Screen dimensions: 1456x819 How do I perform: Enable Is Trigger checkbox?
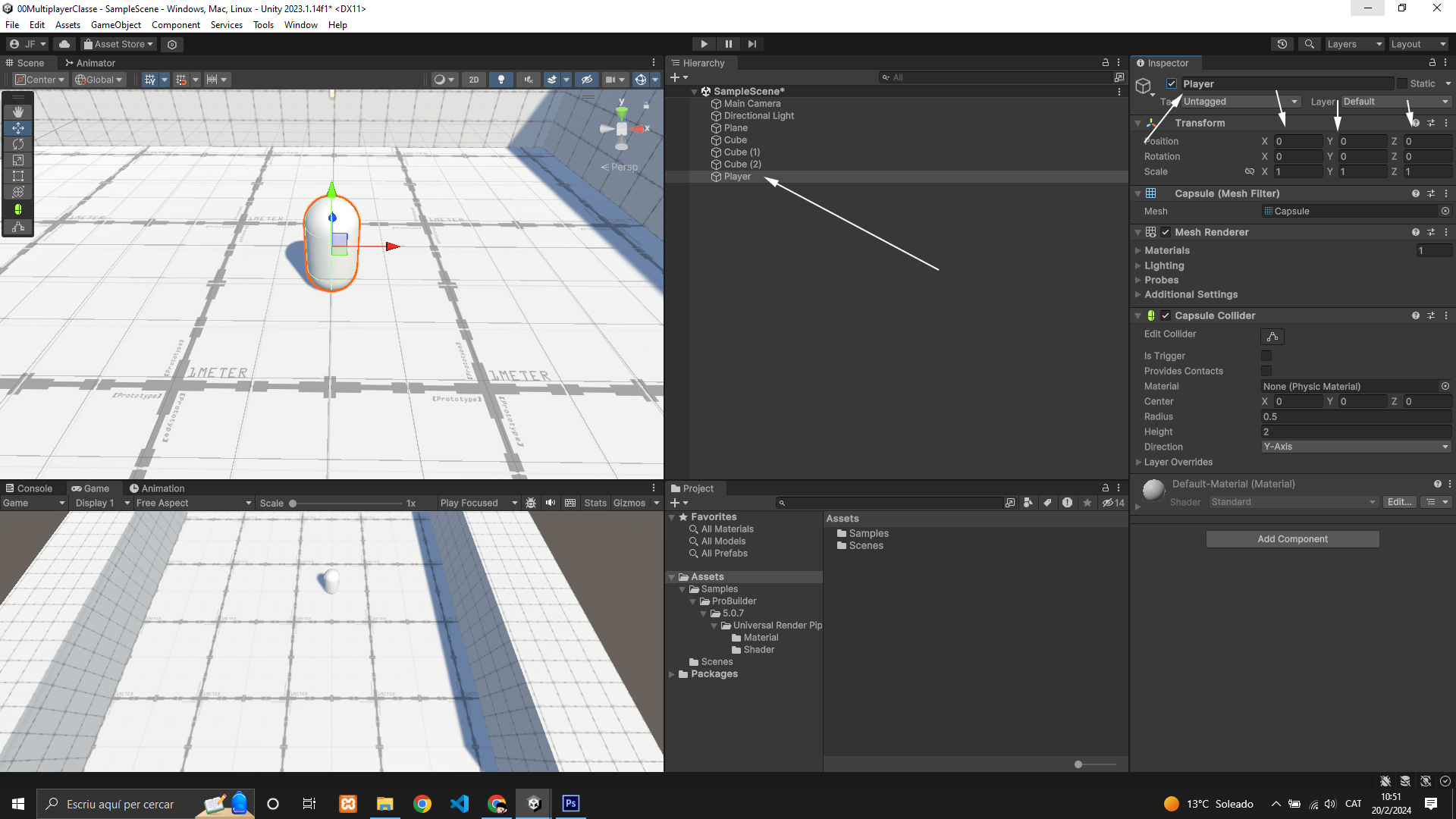(1266, 356)
